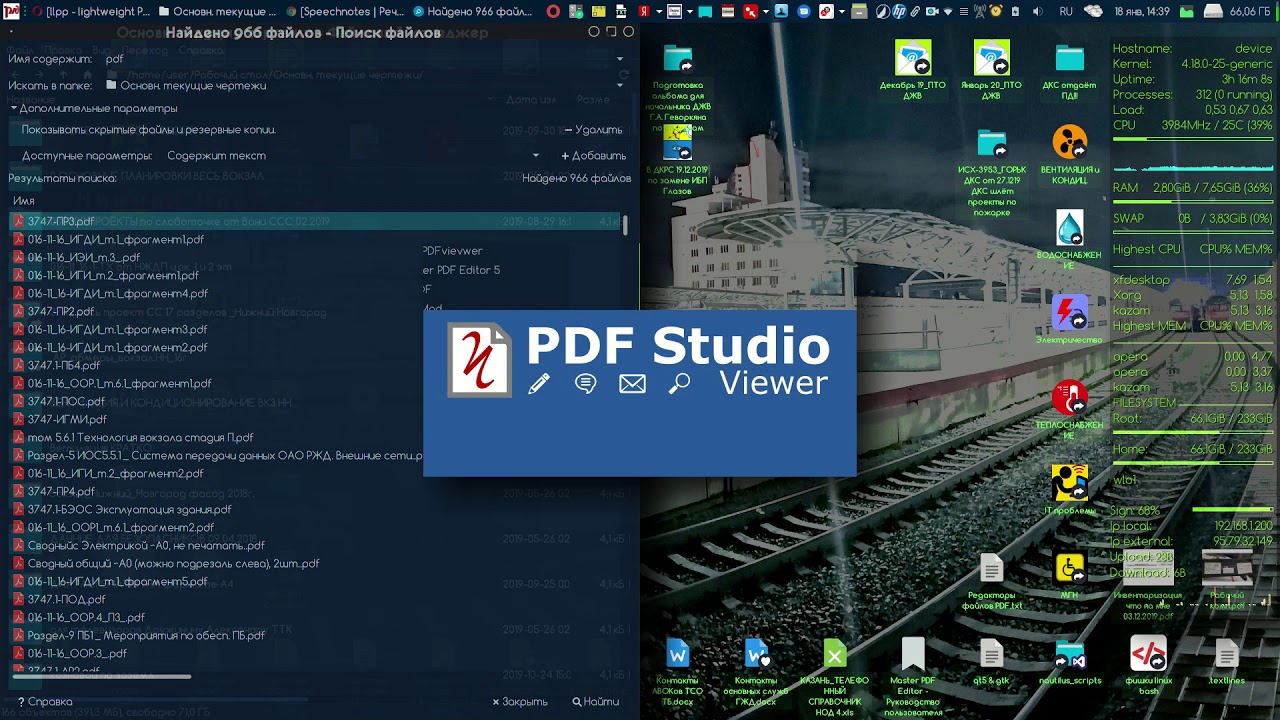The width and height of the screenshot is (1280, 720).
Task: Open Контакты АВОКов ТСО document icon
Action: pos(678,654)
